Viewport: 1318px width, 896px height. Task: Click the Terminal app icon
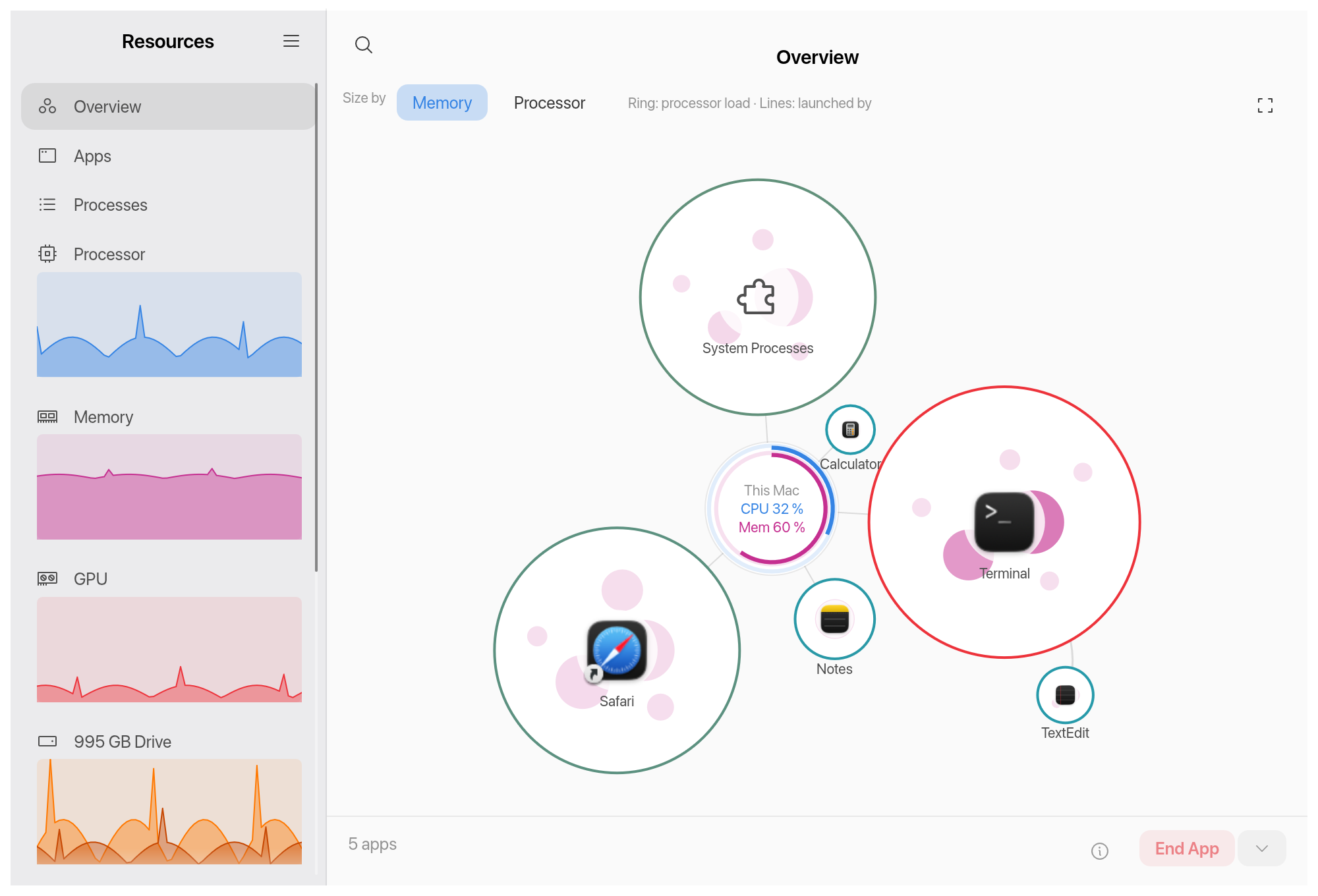click(x=1004, y=522)
